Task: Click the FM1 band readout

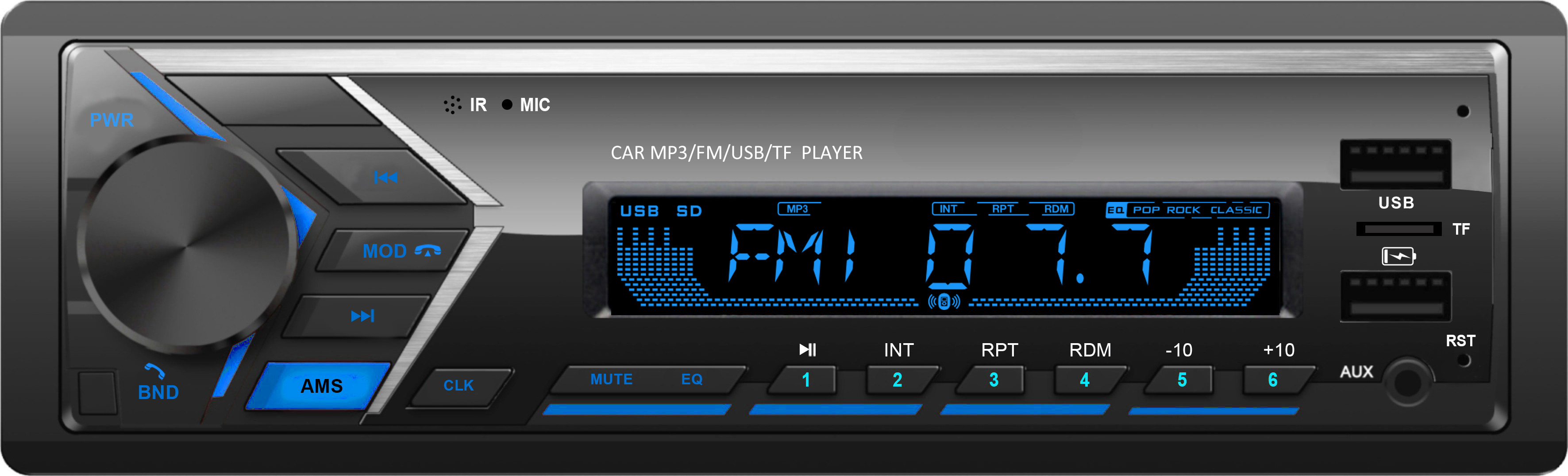Action: (x=792, y=255)
